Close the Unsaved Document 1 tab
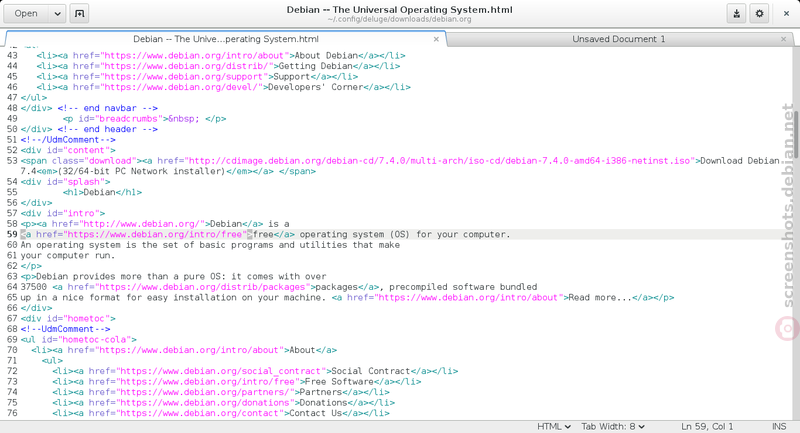This screenshot has height=433, width=800. [x=783, y=39]
